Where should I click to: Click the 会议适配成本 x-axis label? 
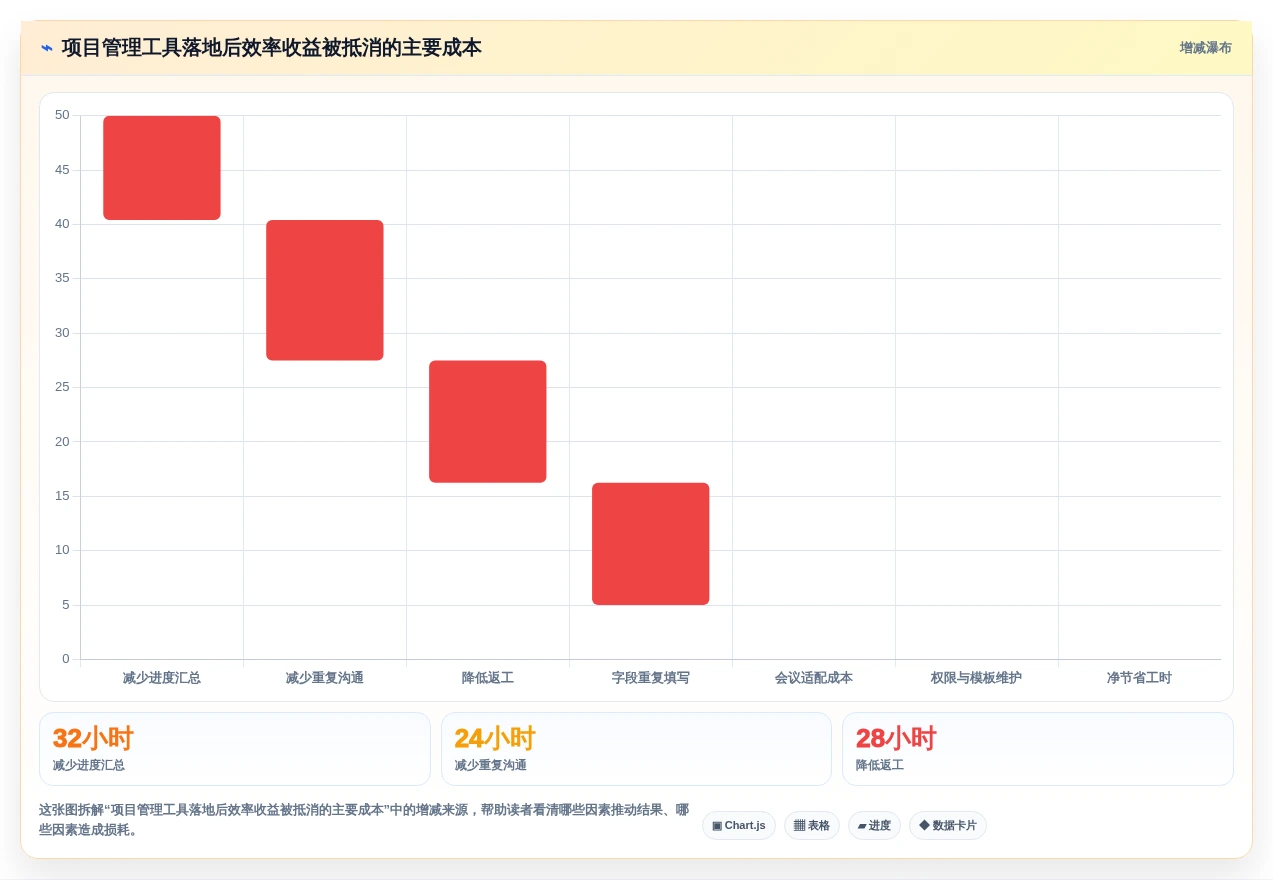[814, 678]
